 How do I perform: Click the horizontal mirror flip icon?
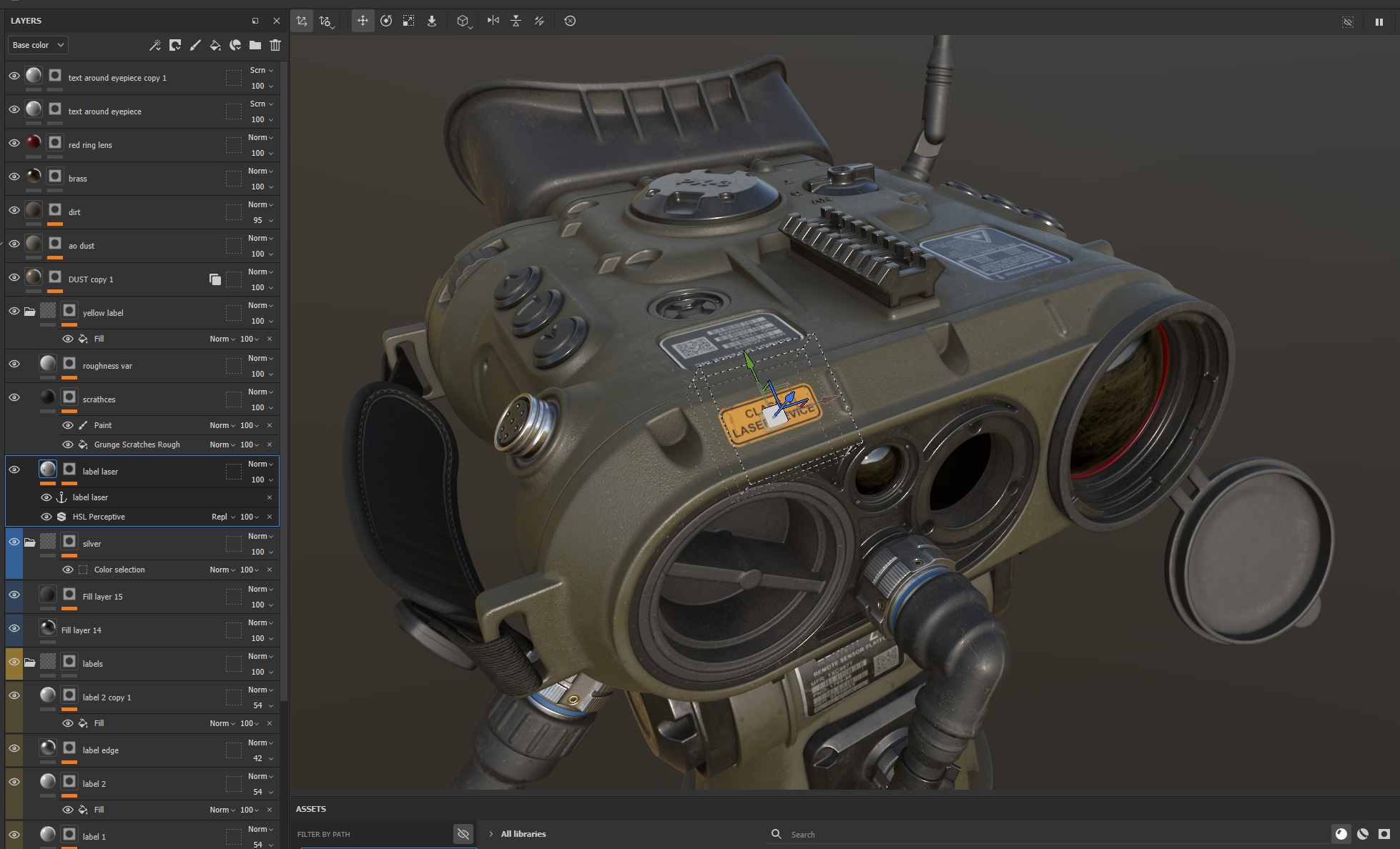(493, 21)
